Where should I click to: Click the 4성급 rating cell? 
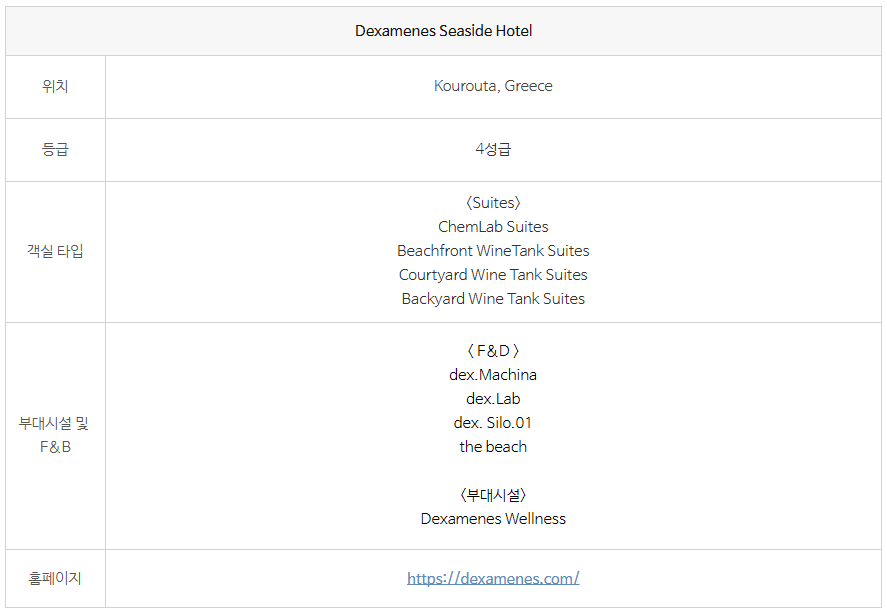click(x=493, y=149)
